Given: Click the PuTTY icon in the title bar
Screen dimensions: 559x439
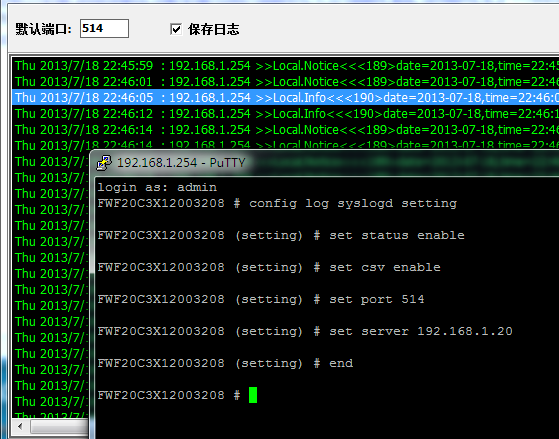Looking at the screenshot, I should coord(104,163).
